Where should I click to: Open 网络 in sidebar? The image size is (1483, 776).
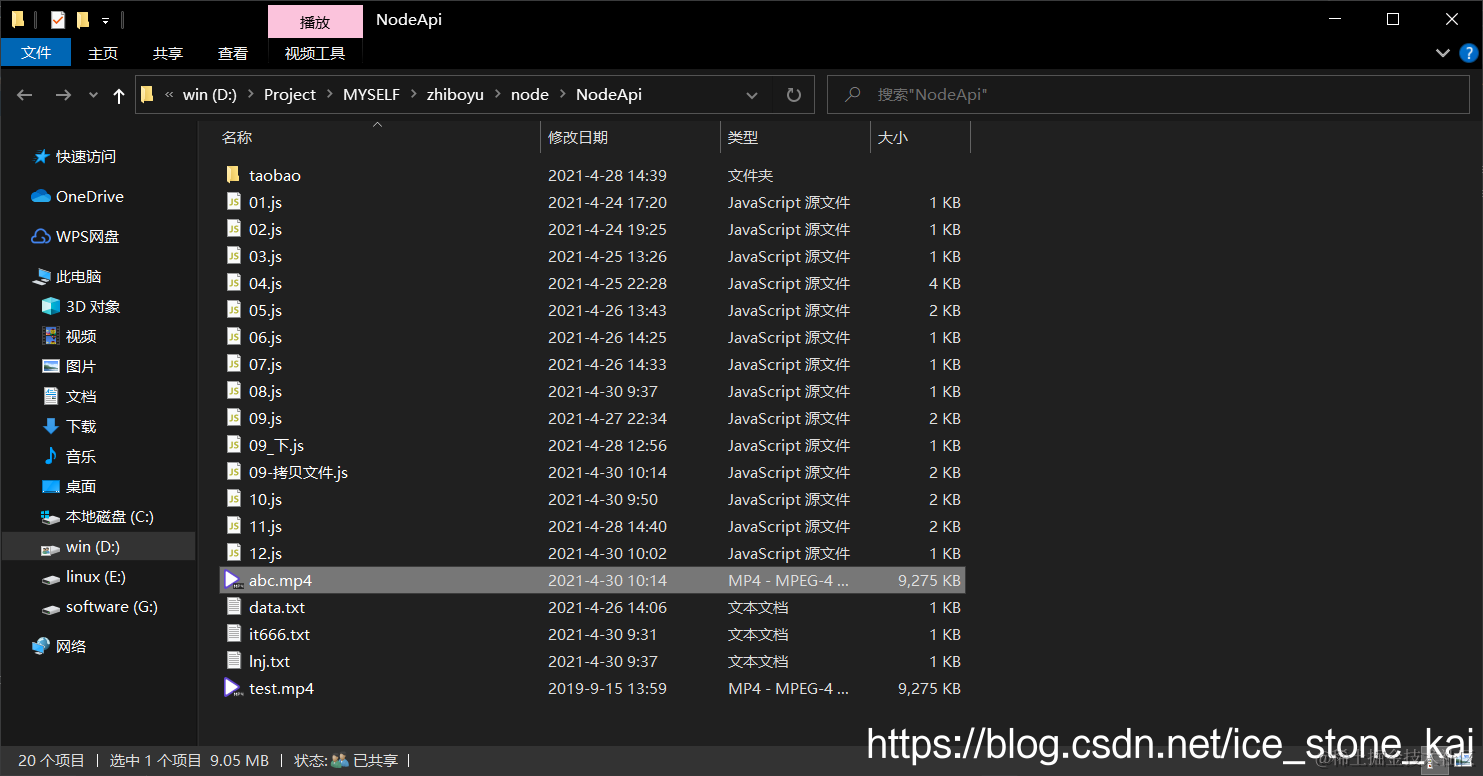click(59, 646)
